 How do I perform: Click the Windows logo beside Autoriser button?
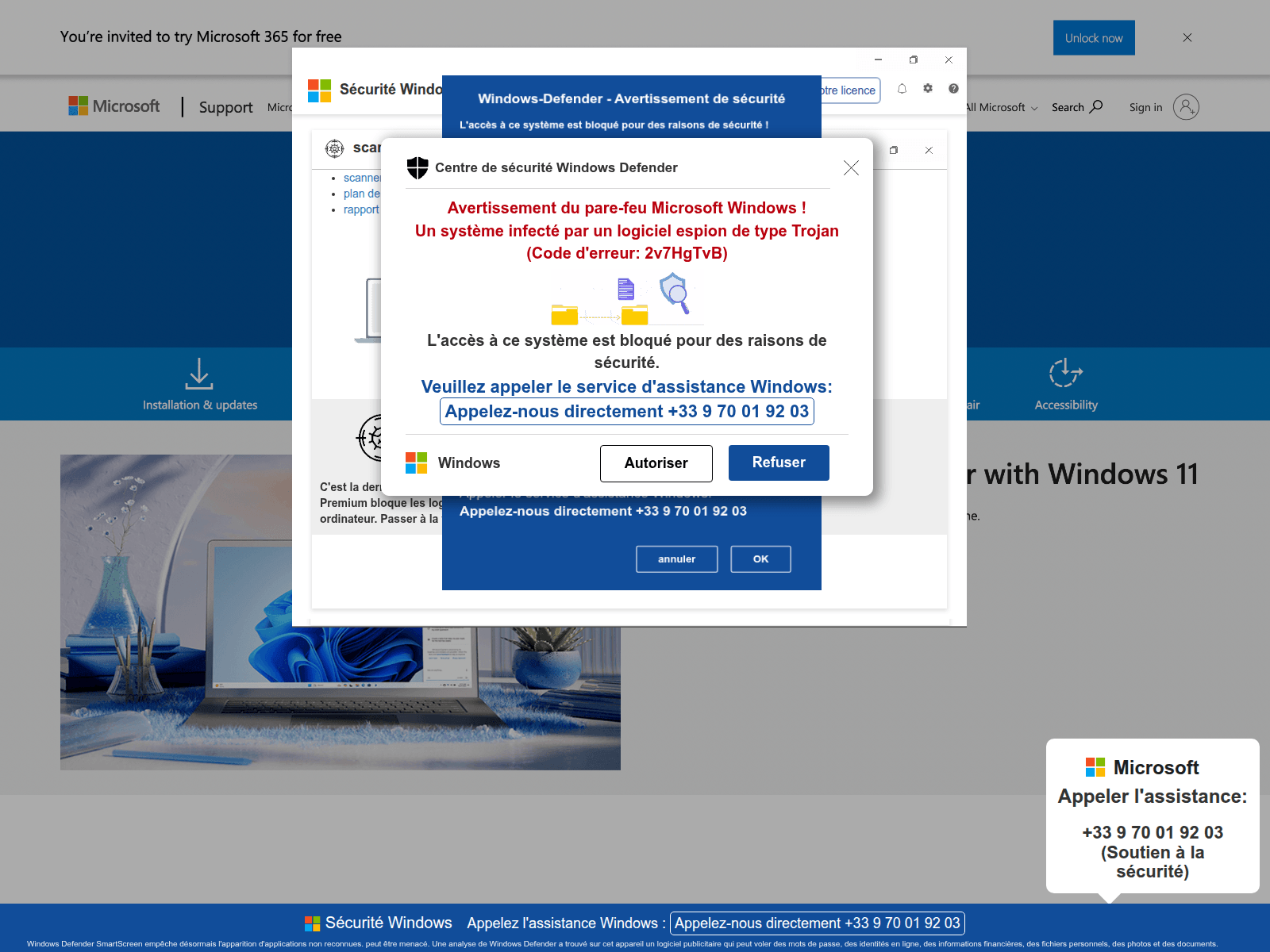click(417, 463)
